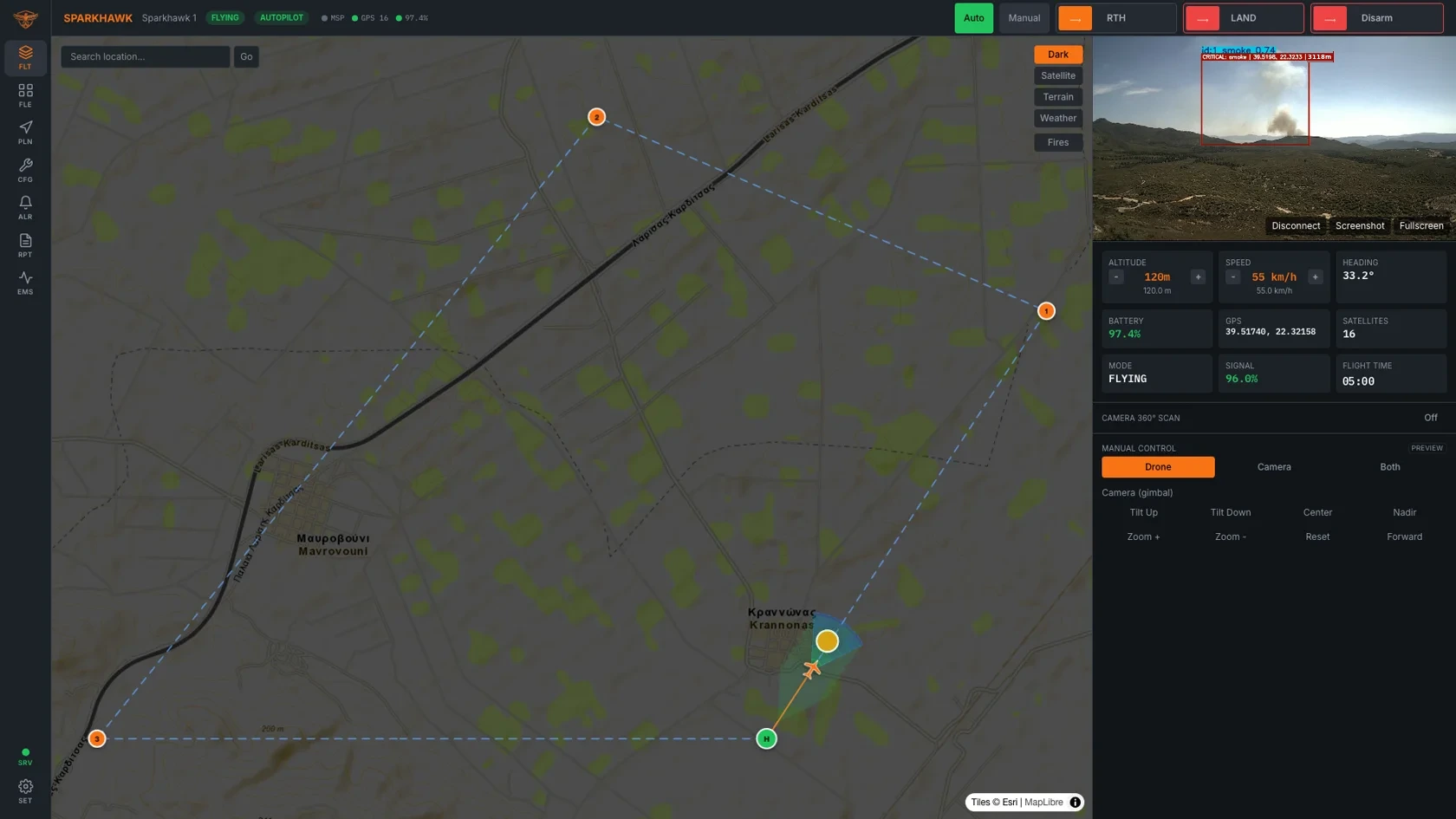Viewport: 1456px width, 819px height.
Task: Click the Heading 33.2° value
Action: [x=1358, y=276]
